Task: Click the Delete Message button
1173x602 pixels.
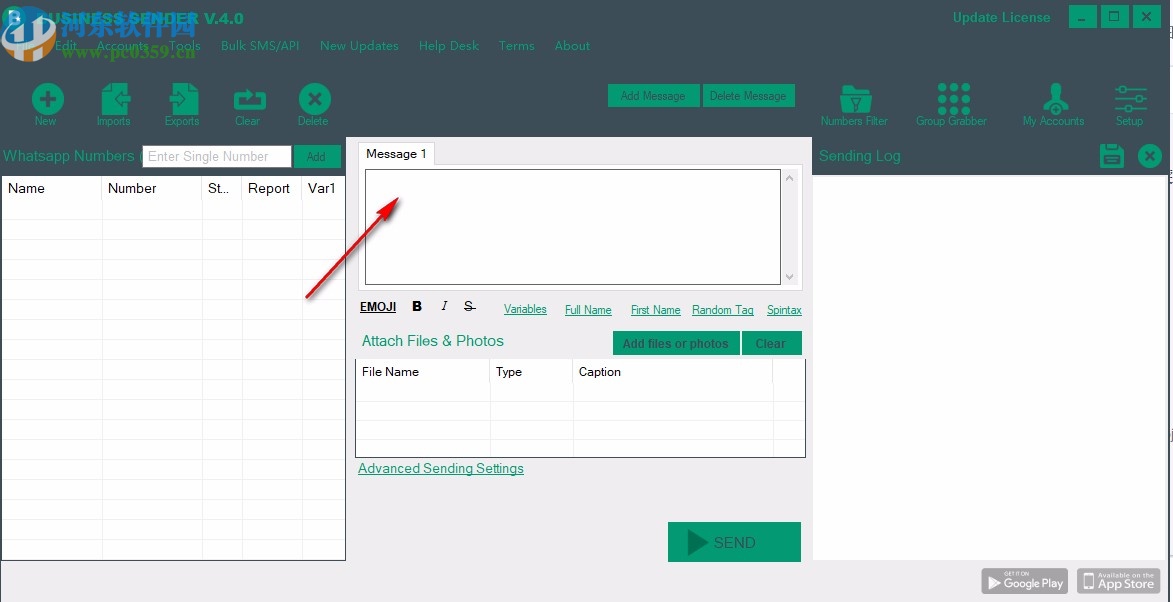Action: click(748, 96)
